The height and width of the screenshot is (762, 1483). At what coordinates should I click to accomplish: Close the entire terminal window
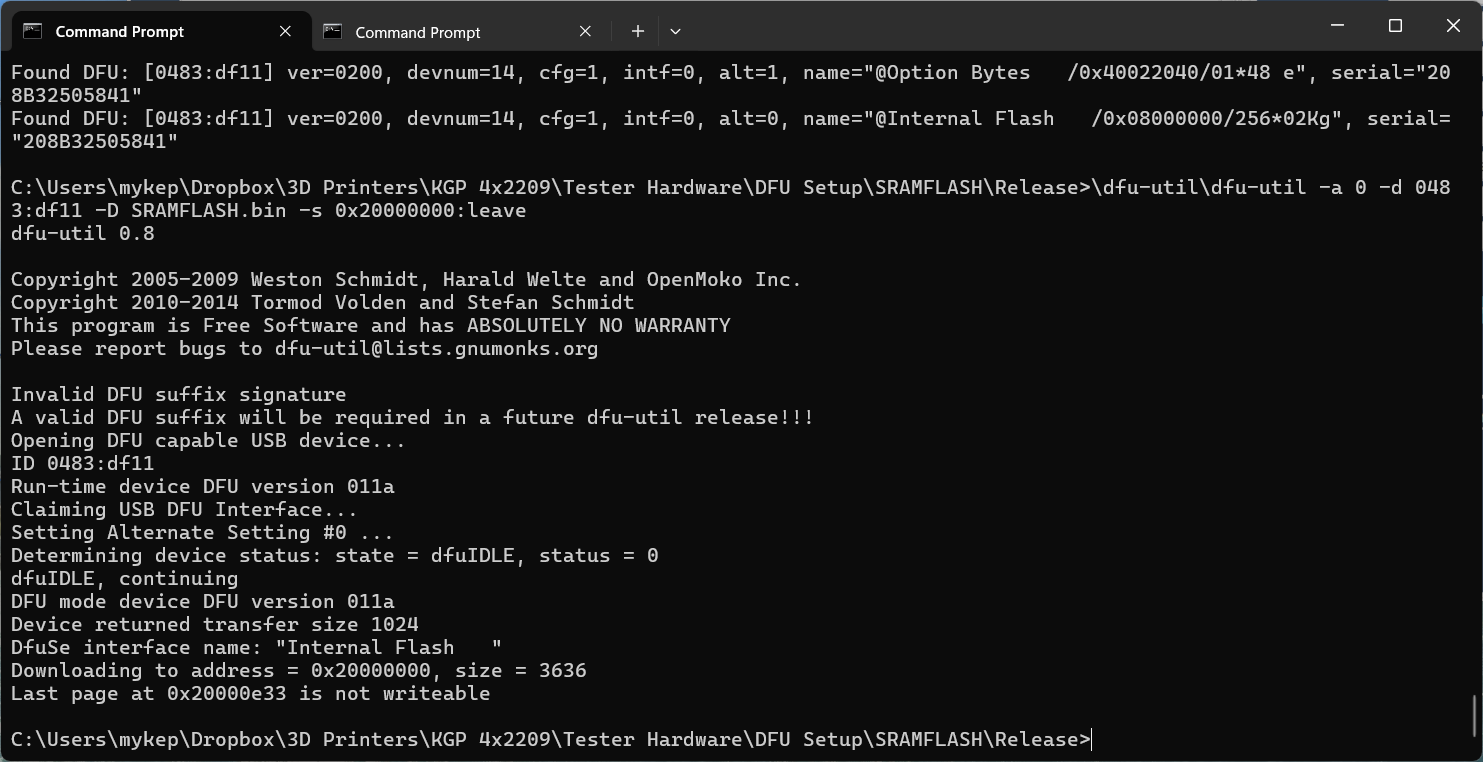tap(1453, 26)
